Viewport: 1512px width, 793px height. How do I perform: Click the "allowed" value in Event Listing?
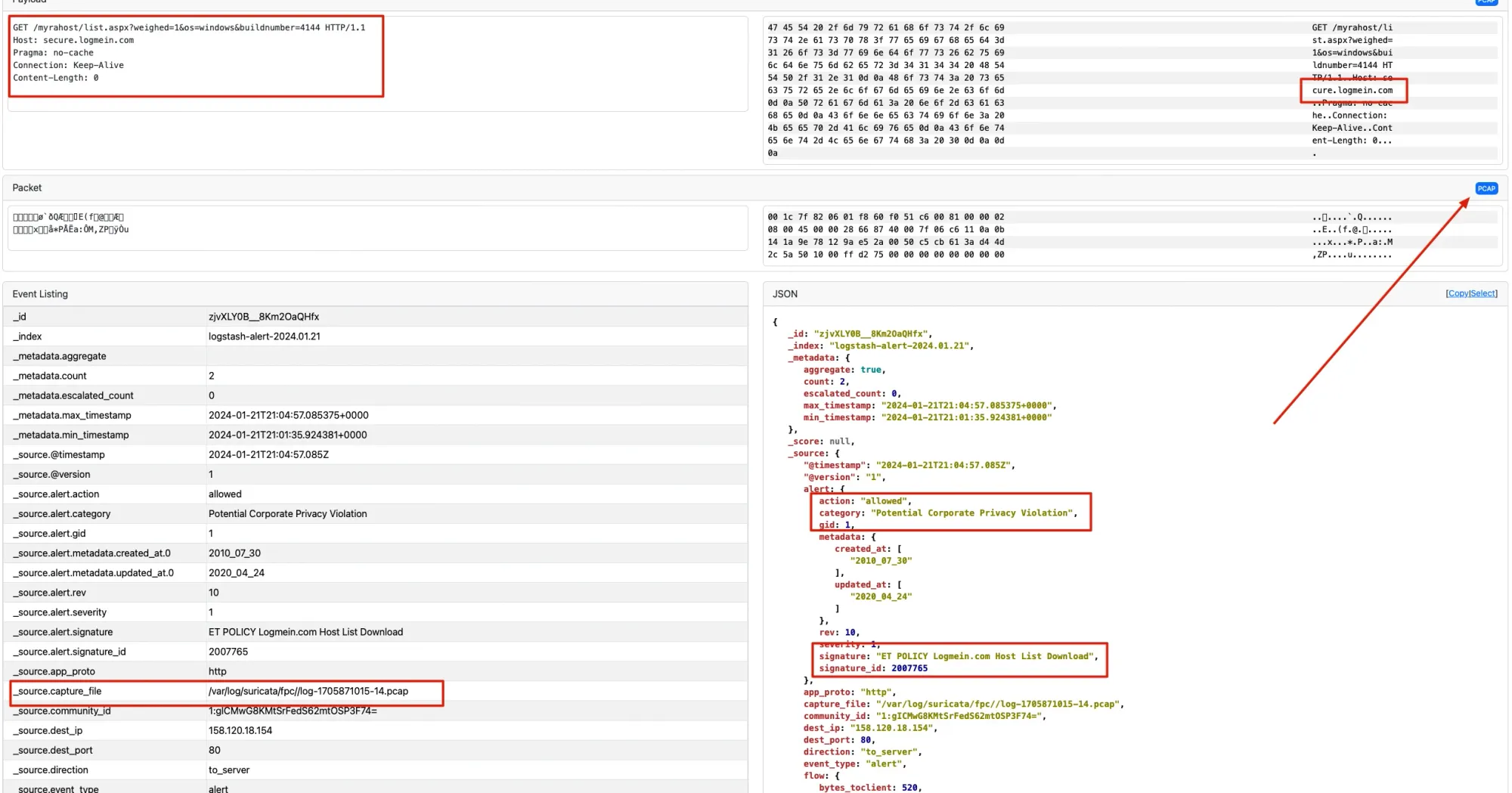[225, 494]
